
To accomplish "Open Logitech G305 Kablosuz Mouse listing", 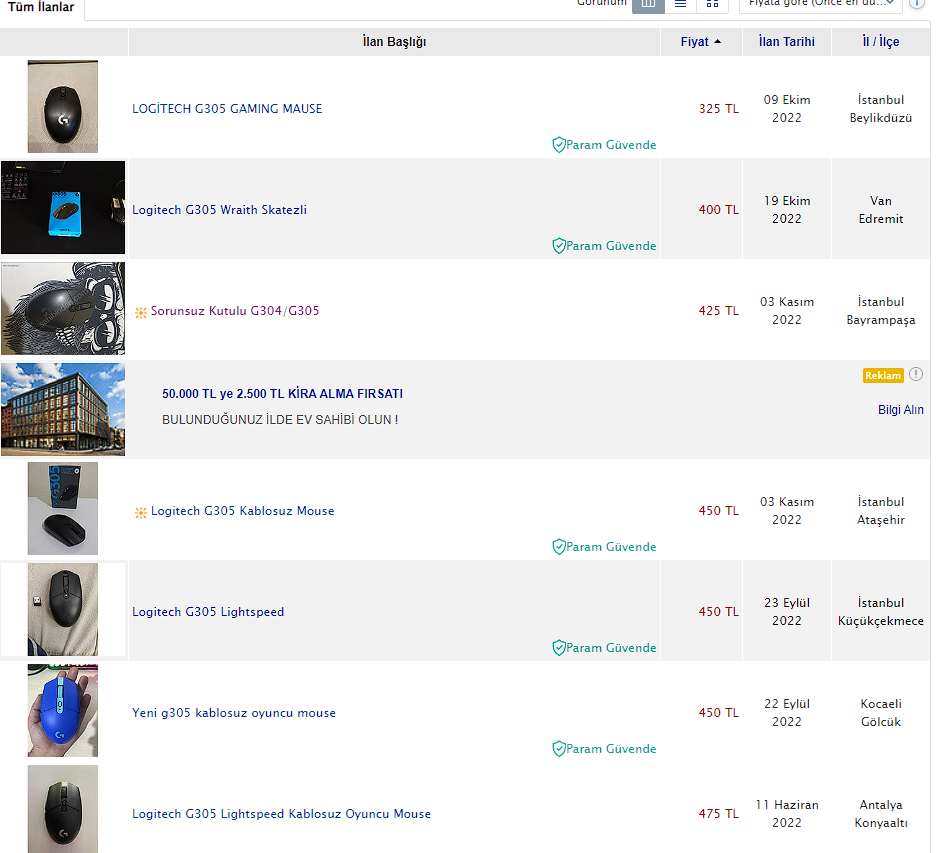I will point(242,511).
